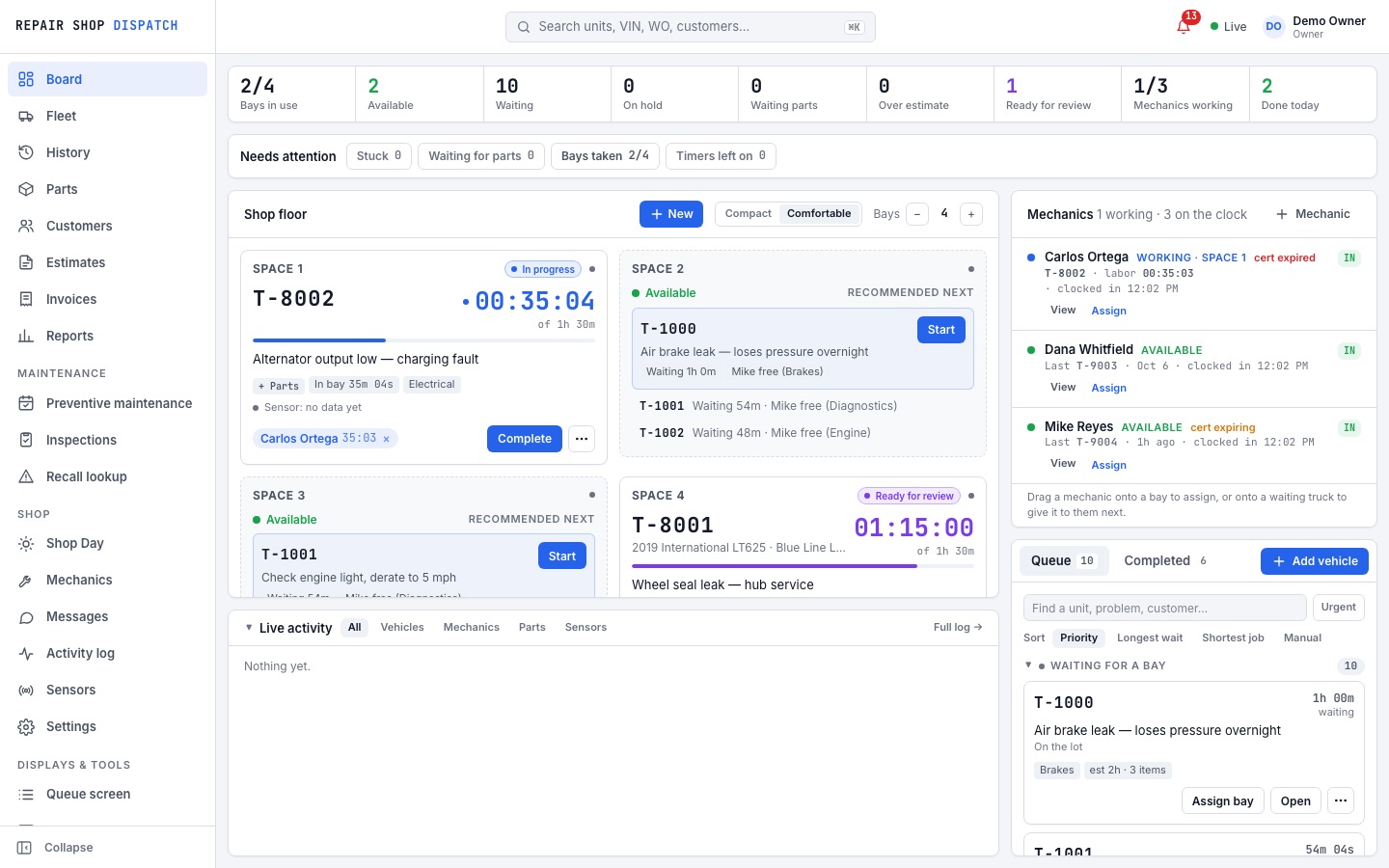Decrease the number of bays

pos(917,214)
